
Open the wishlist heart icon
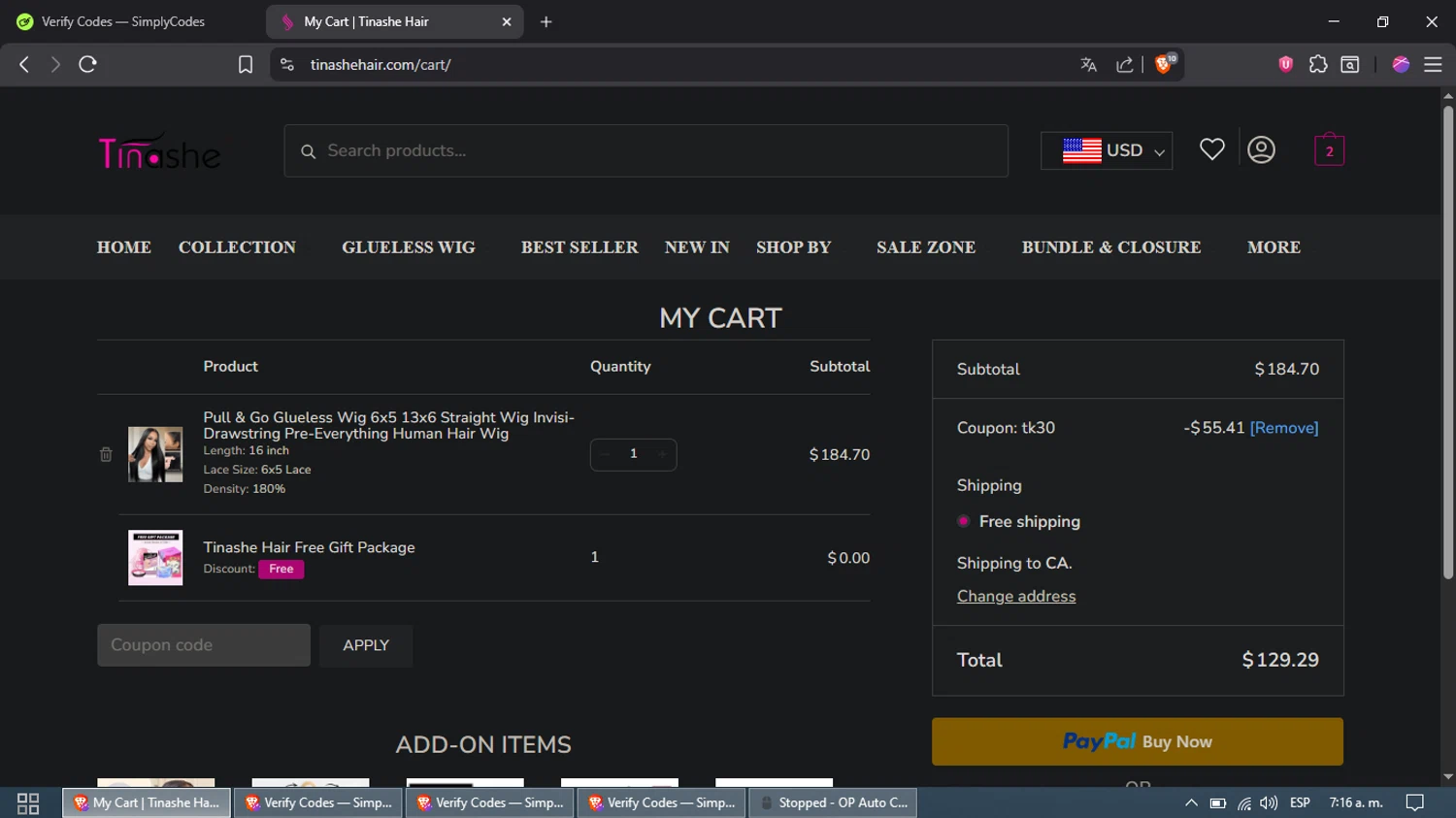(x=1211, y=149)
